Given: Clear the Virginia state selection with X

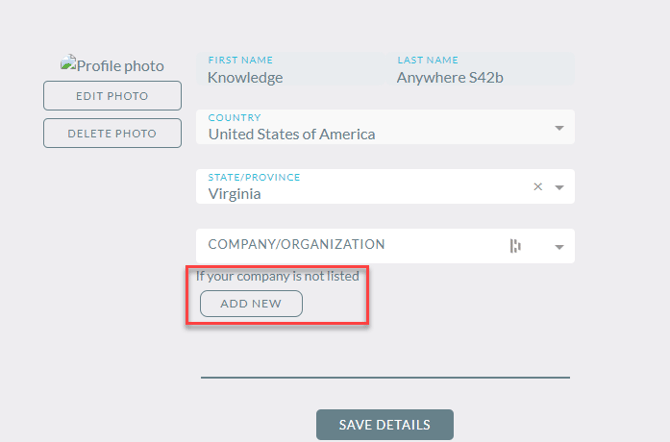Looking at the screenshot, I should click(x=538, y=187).
